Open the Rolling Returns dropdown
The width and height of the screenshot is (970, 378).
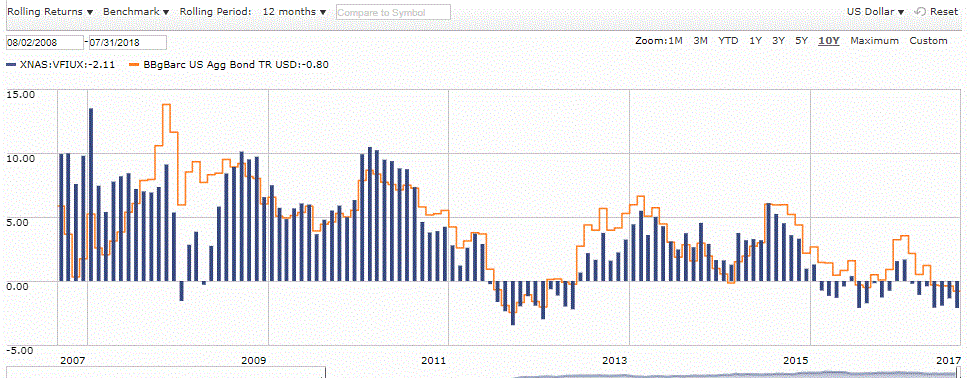pos(49,12)
